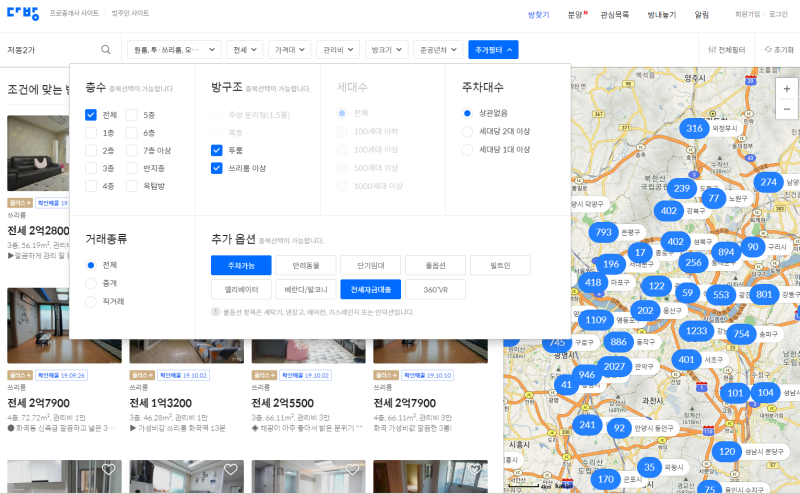Check the 반지층 checkbox
Screen dimensions: 800x494
click(x=132, y=168)
